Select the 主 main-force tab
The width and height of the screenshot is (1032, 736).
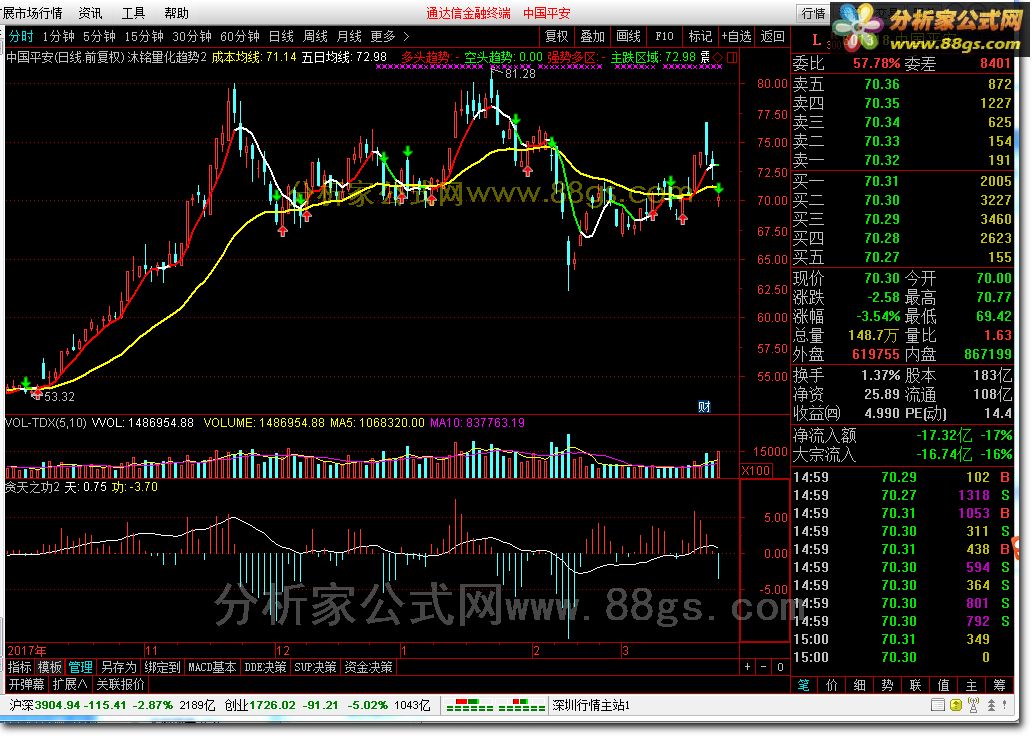coord(971,685)
